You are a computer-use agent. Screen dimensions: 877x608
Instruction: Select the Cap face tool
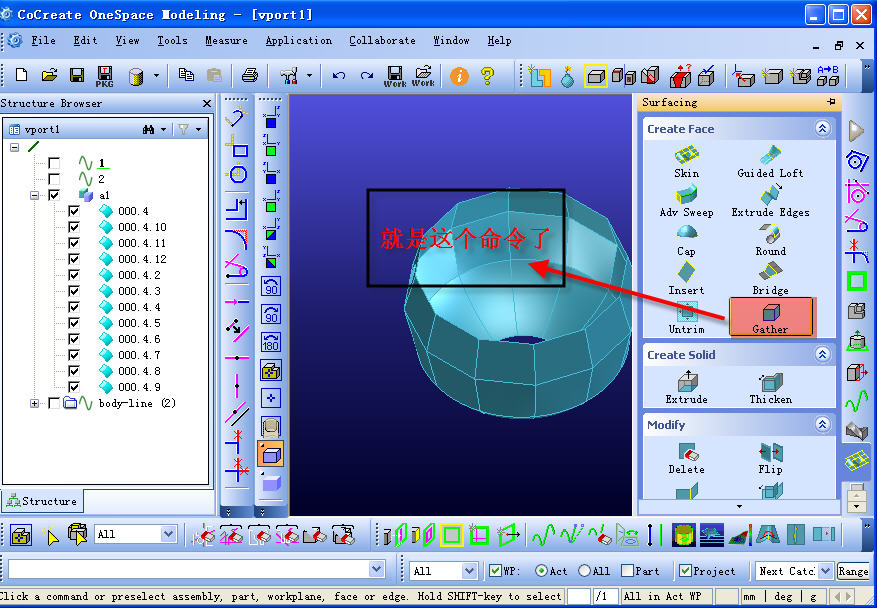click(x=686, y=241)
